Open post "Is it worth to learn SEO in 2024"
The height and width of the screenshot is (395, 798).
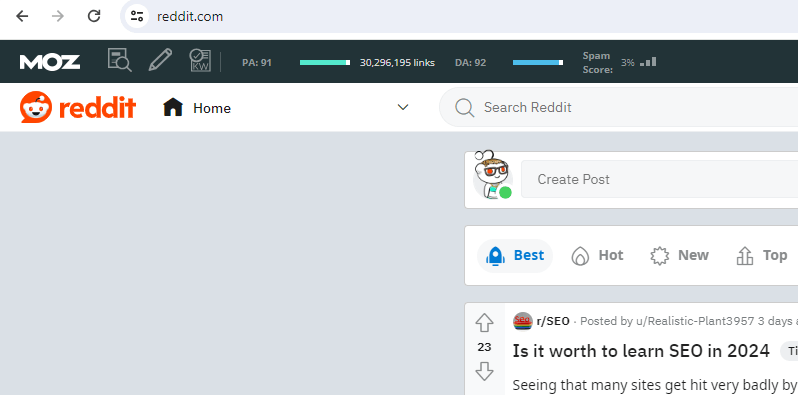pos(641,351)
